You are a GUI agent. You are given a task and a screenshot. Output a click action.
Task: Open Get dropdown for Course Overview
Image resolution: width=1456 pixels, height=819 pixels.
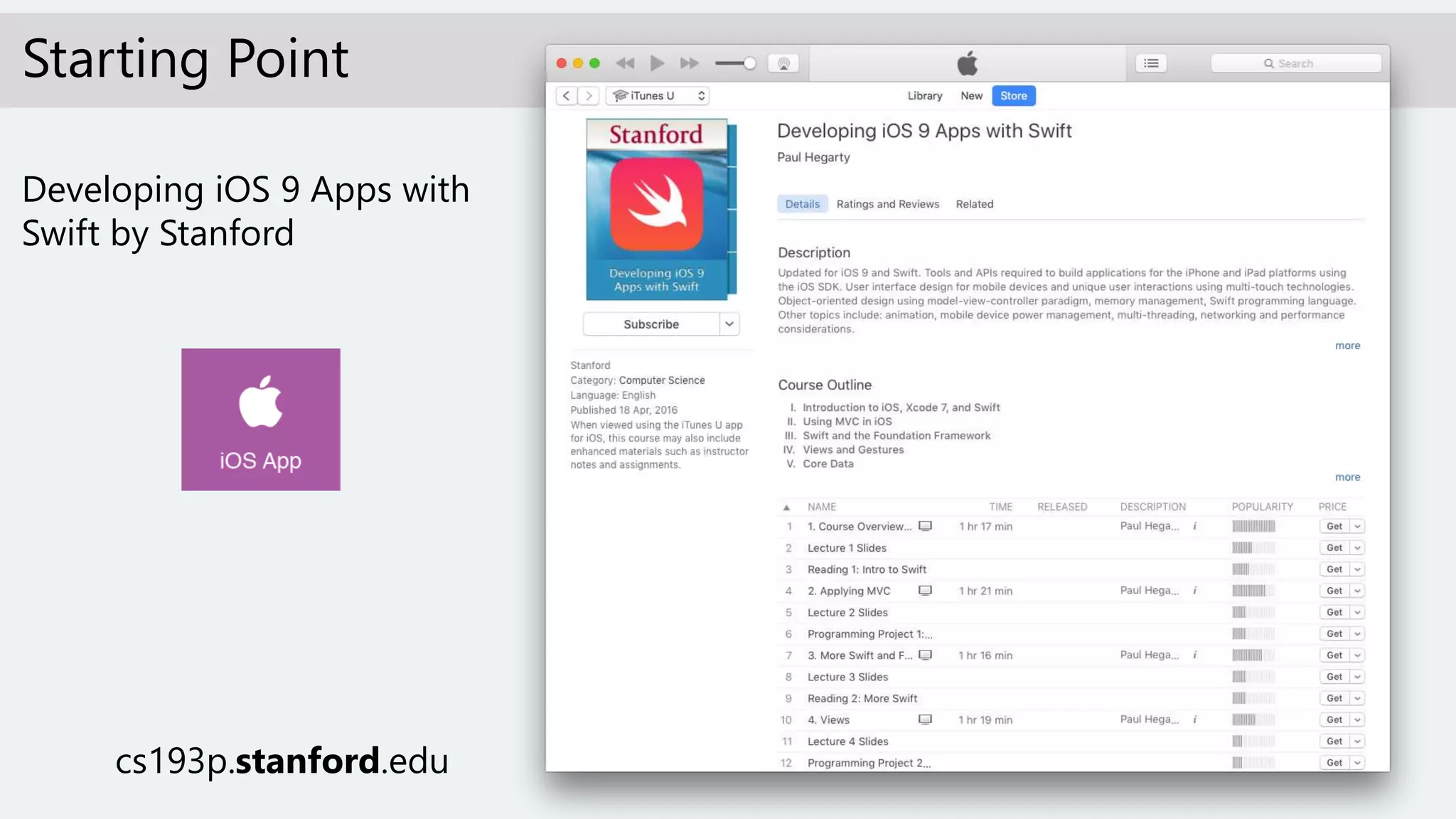click(1357, 526)
